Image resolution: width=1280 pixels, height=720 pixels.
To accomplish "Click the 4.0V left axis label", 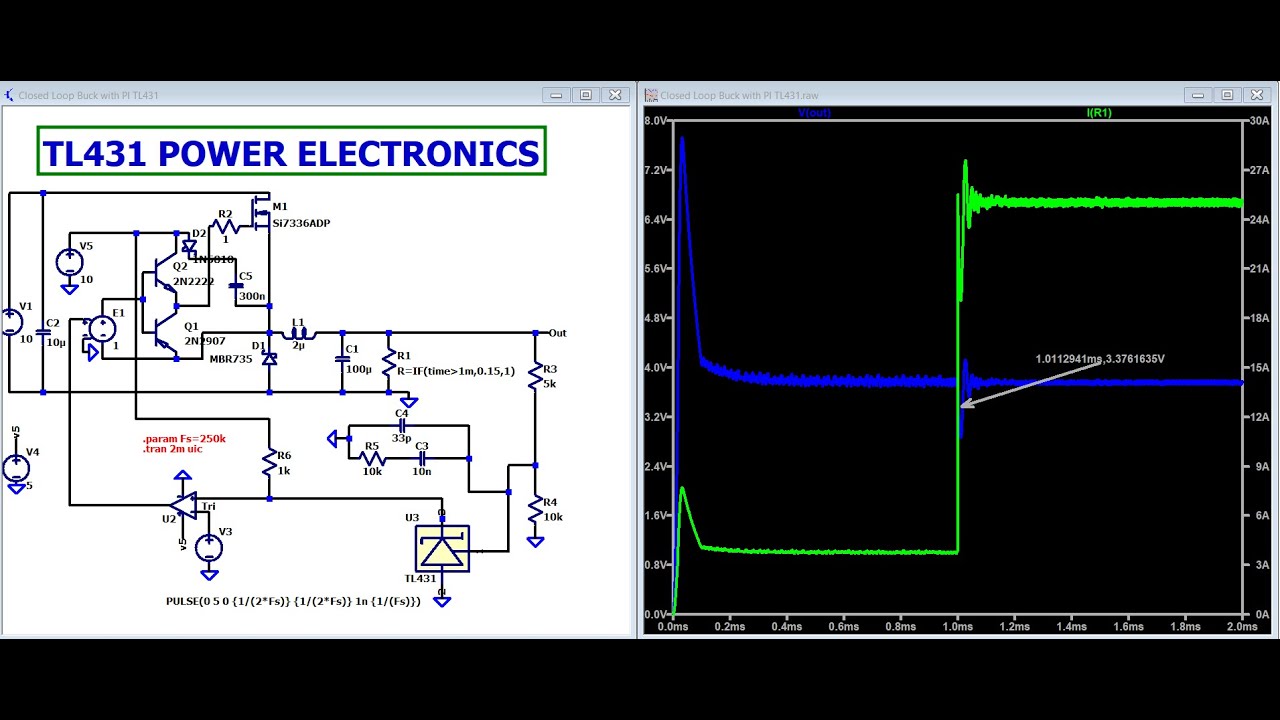I will click(655, 367).
